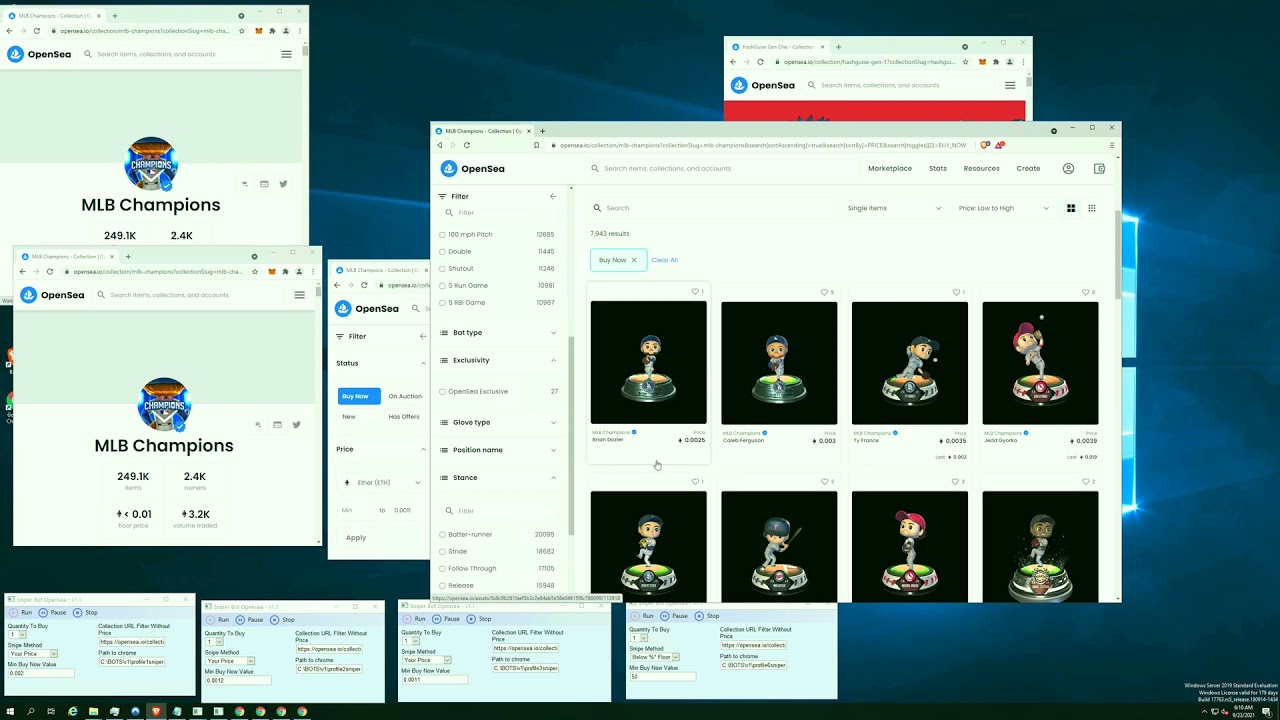
Task: Open Snipe Method dropdown showing Below % Floor
Action: pos(654,657)
